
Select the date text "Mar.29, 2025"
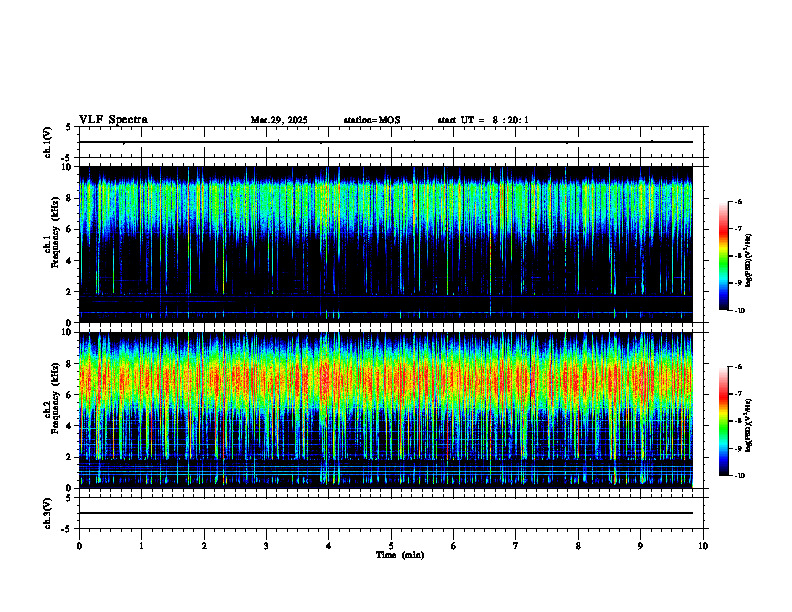(279, 120)
